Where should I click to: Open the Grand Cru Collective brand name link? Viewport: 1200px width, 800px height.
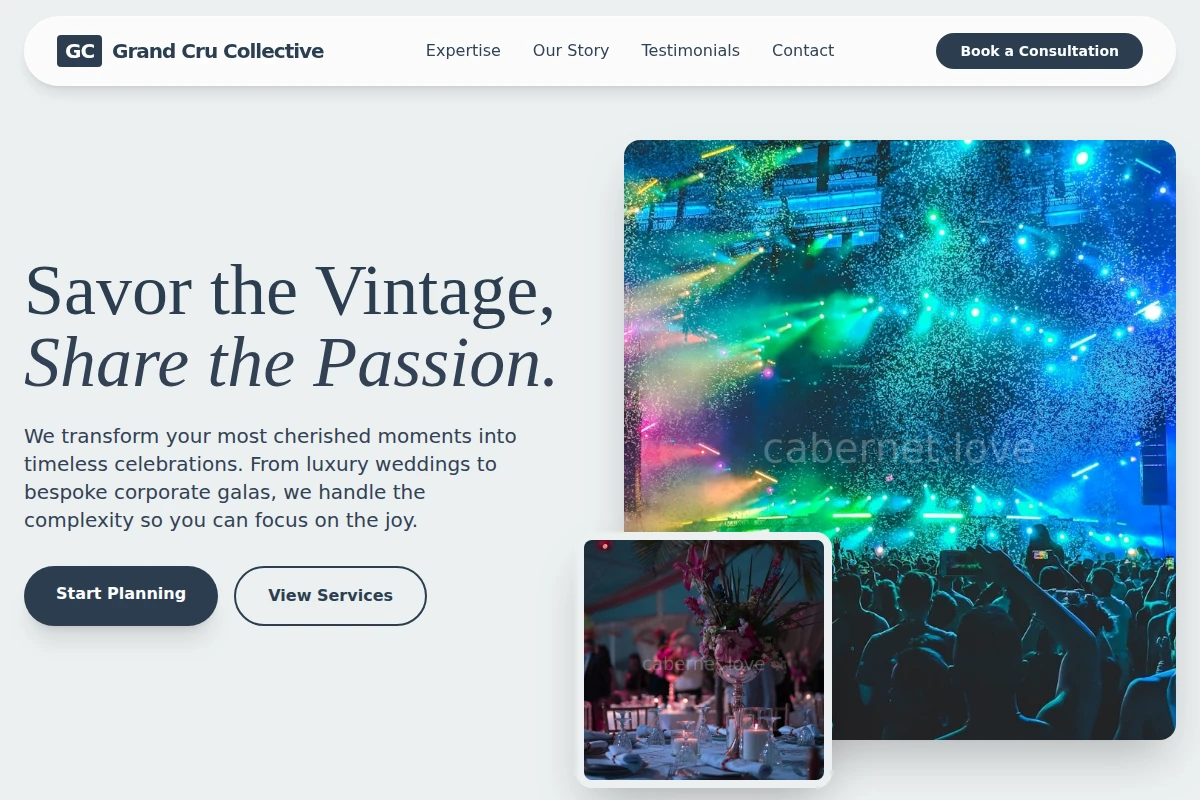(218, 51)
